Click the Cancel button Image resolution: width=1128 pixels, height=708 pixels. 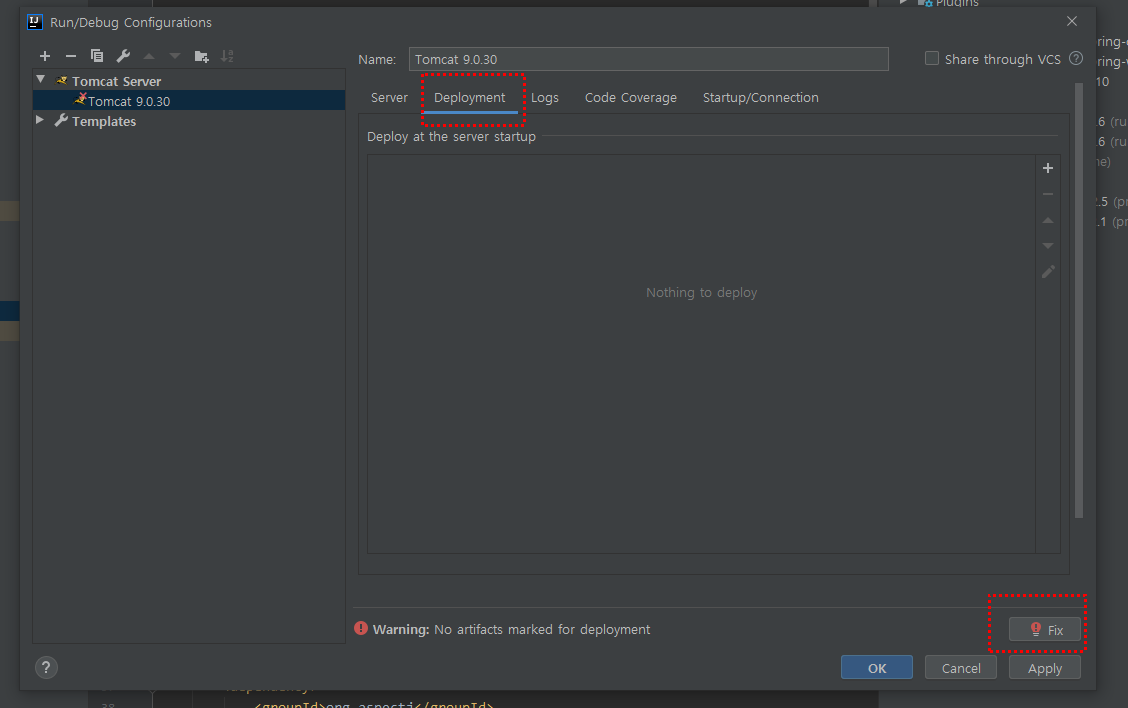pyautogui.click(x=961, y=668)
